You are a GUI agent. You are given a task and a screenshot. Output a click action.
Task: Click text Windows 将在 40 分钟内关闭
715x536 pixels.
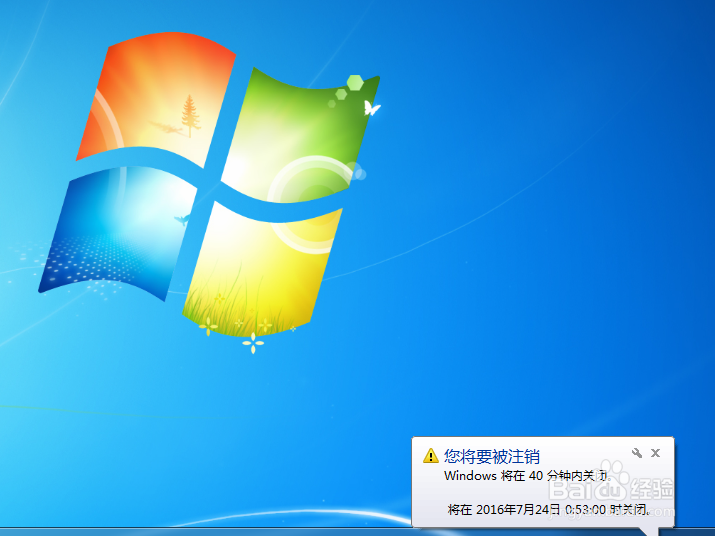click(527, 476)
